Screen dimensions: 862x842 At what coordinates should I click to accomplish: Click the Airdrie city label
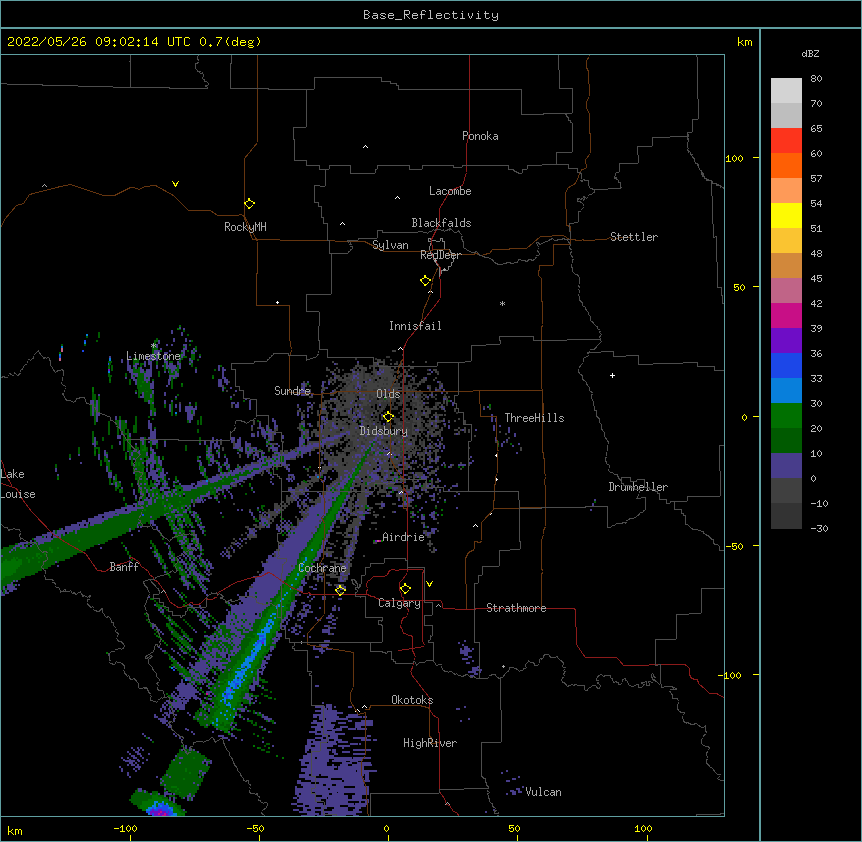[404, 537]
